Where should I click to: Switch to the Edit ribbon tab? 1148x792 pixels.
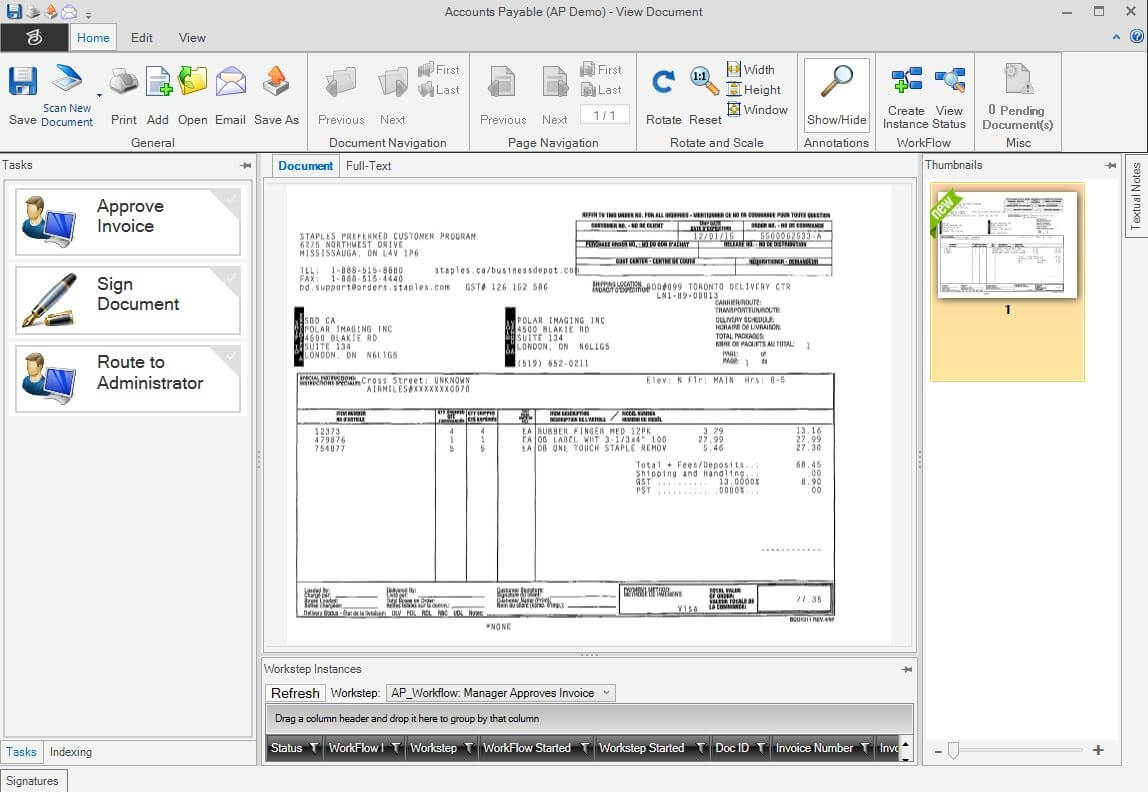coord(141,37)
